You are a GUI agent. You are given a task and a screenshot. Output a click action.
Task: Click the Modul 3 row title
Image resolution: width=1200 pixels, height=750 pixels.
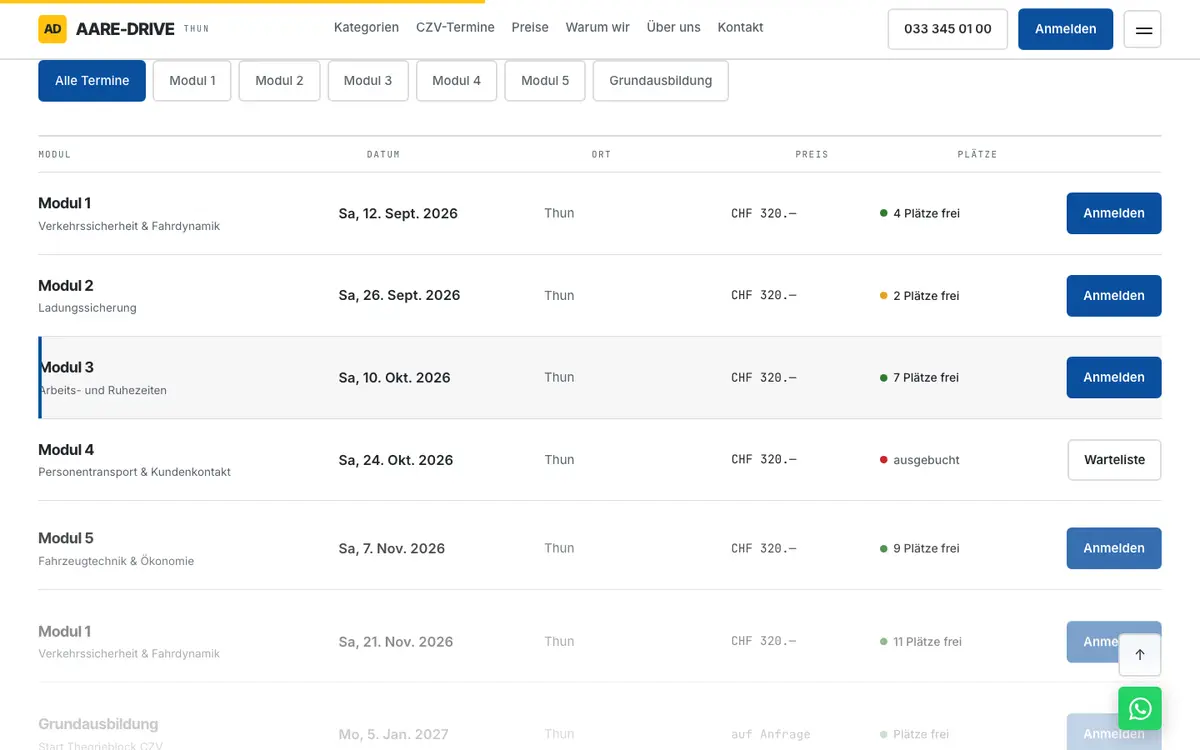pyautogui.click(x=66, y=368)
